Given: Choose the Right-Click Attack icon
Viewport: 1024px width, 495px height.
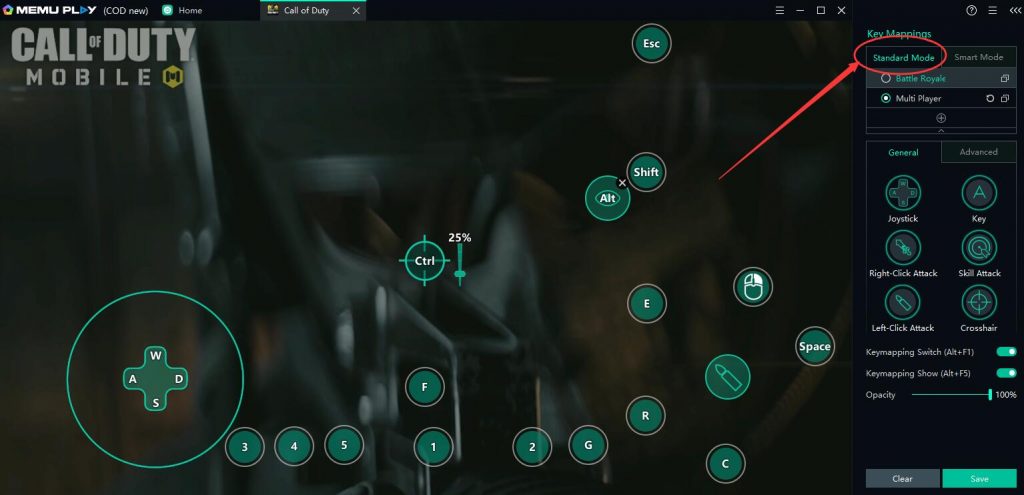Looking at the screenshot, I should click(x=903, y=247).
